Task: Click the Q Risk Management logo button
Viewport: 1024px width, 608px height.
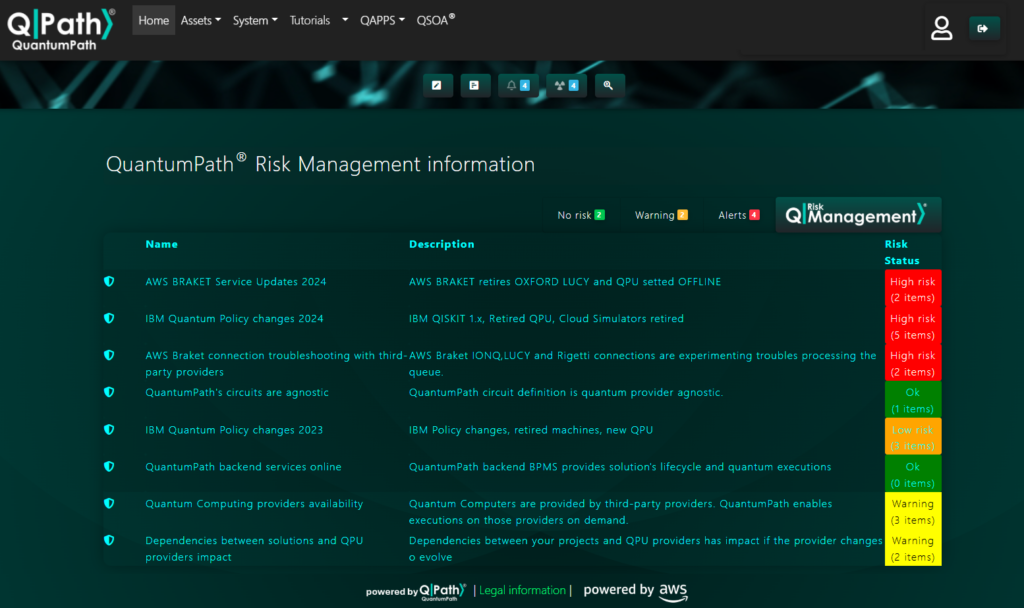Action: [857, 215]
